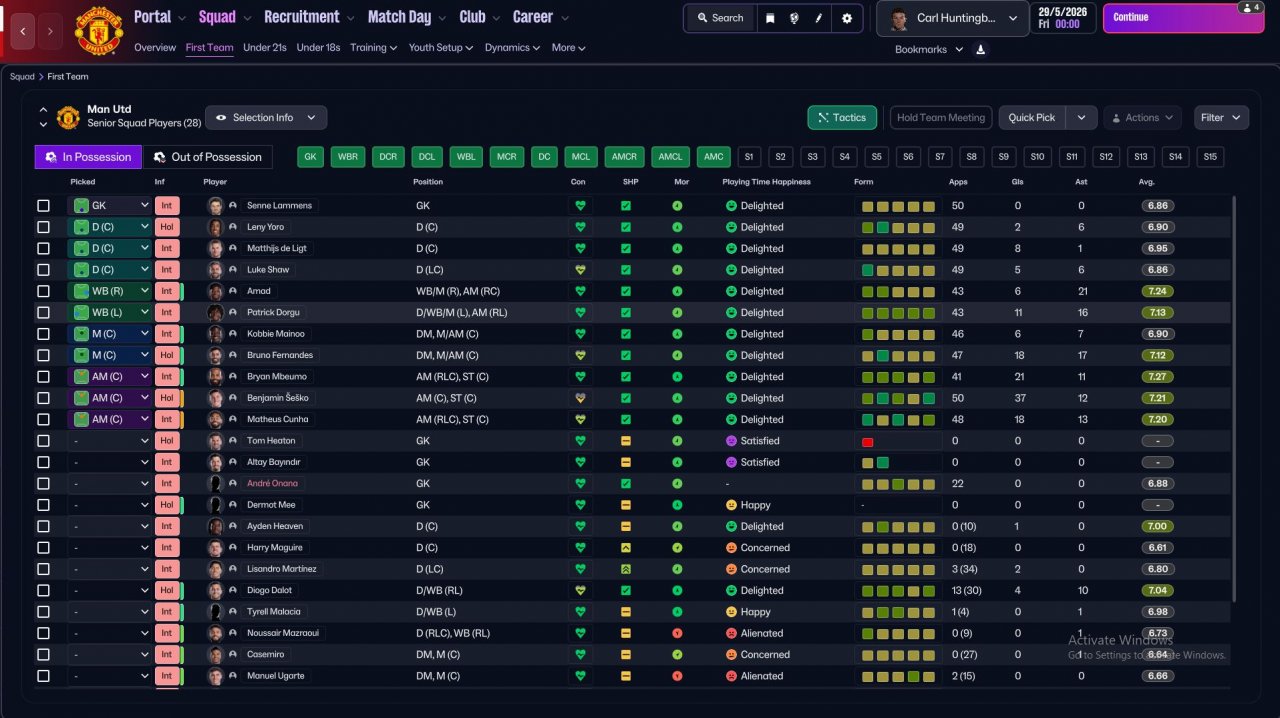Screen dimensions: 1280x718
Task: Expand the Quick Pick arrow dropdown
Action: pos(1081,117)
